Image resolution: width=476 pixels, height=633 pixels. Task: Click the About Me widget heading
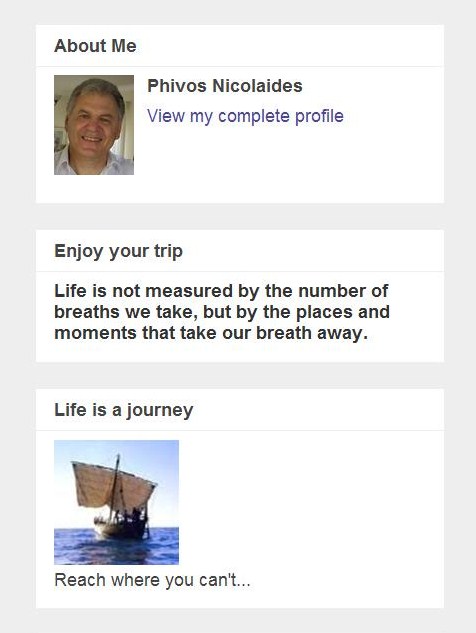pyautogui.click(x=95, y=46)
